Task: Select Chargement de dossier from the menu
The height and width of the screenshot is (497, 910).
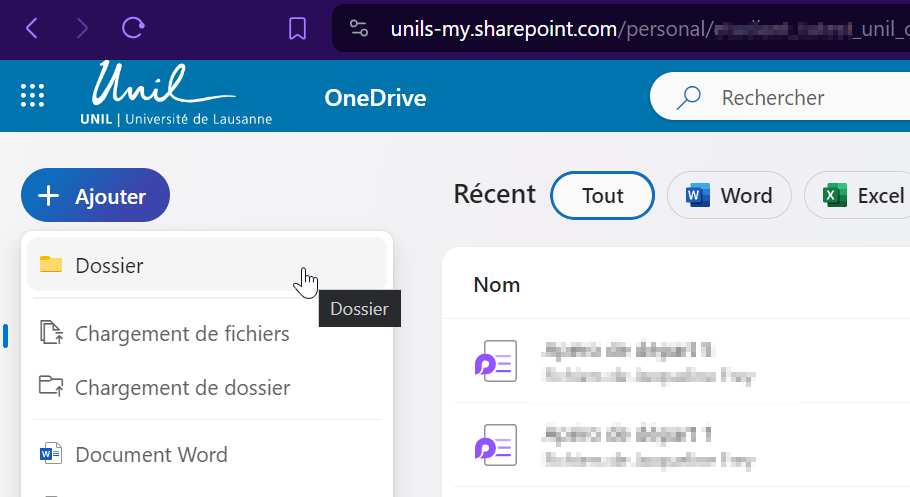Action: point(182,388)
